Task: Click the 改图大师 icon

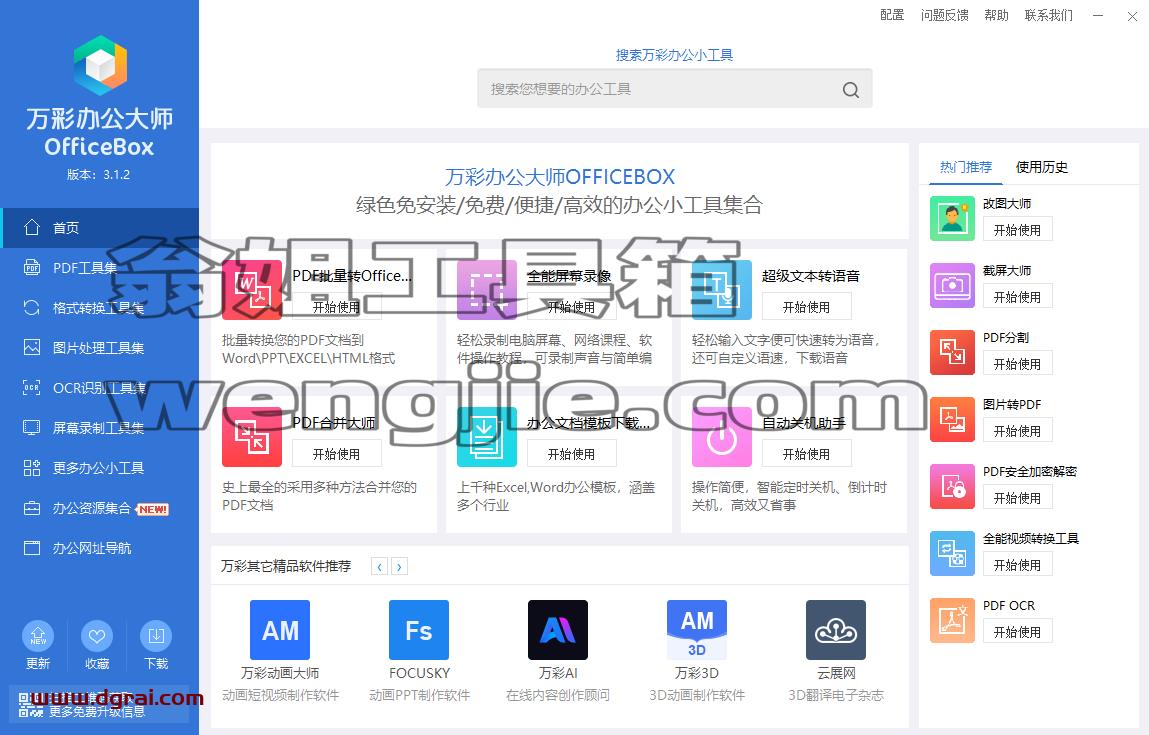Action: [952, 218]
